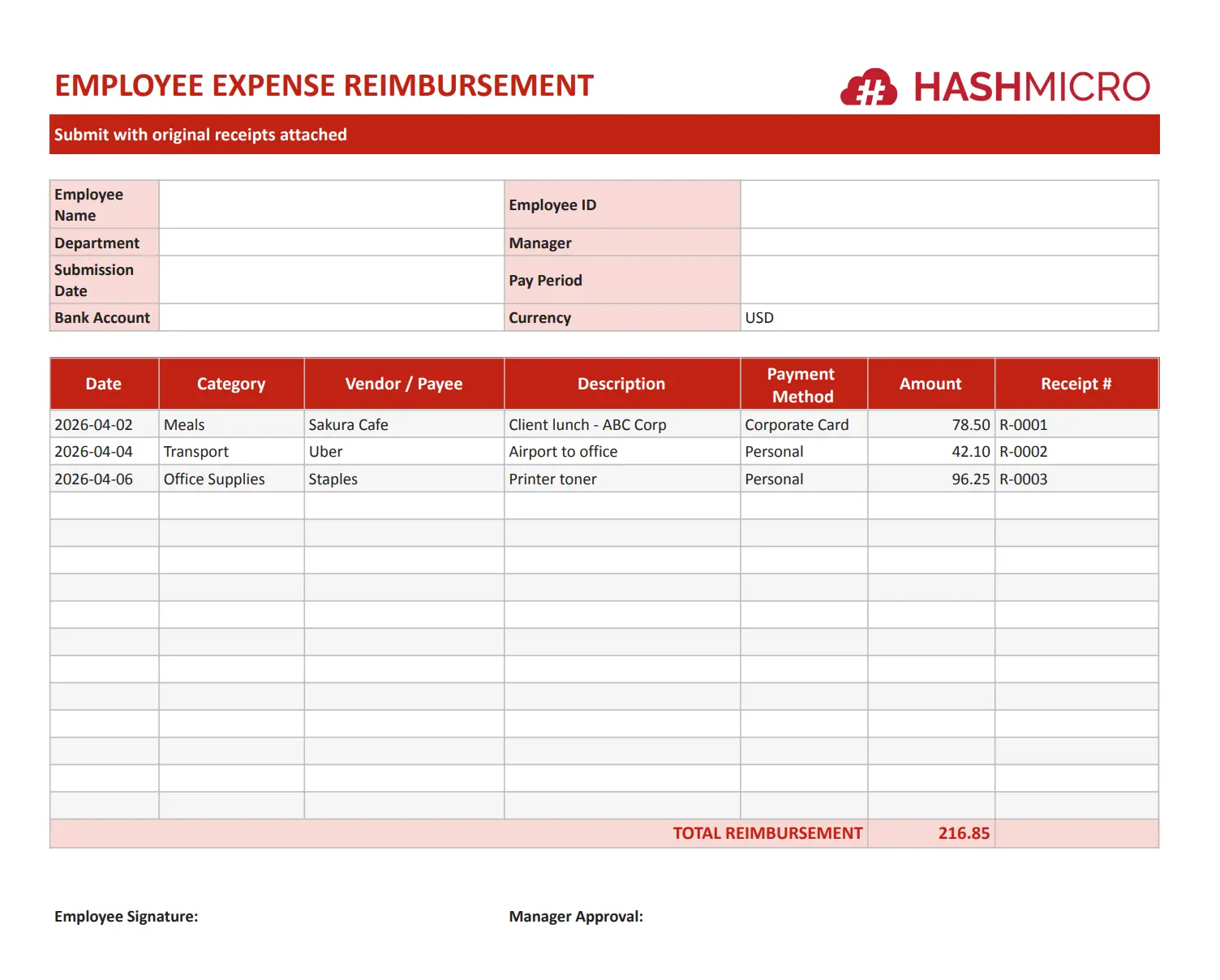Select the Pay Period blank field

(948, 280)
